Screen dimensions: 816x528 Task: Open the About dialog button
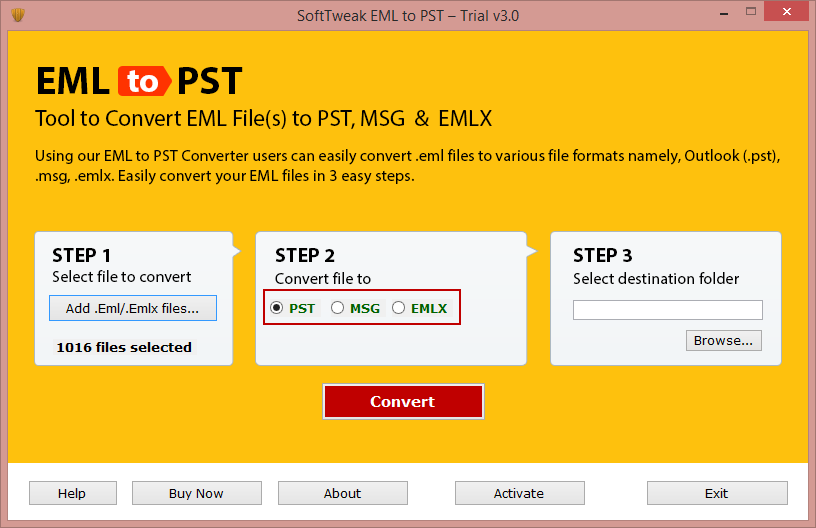coord(342,493)
